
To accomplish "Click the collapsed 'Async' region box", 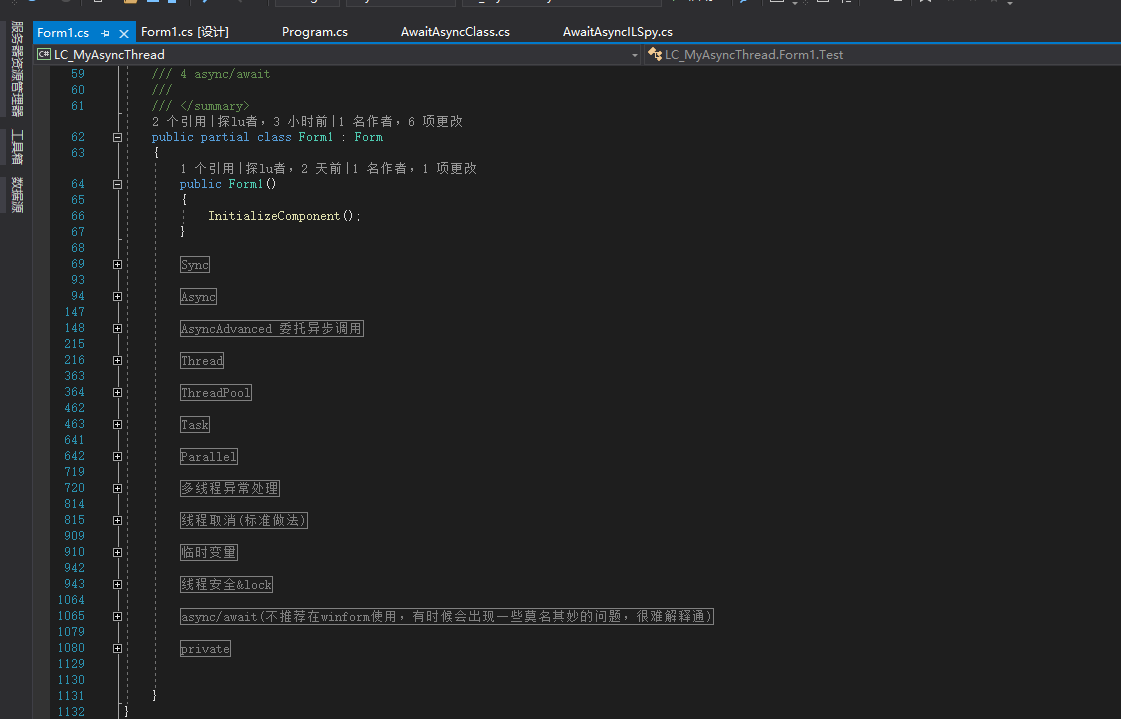I will pyautogui.click(x=198, y=297).
